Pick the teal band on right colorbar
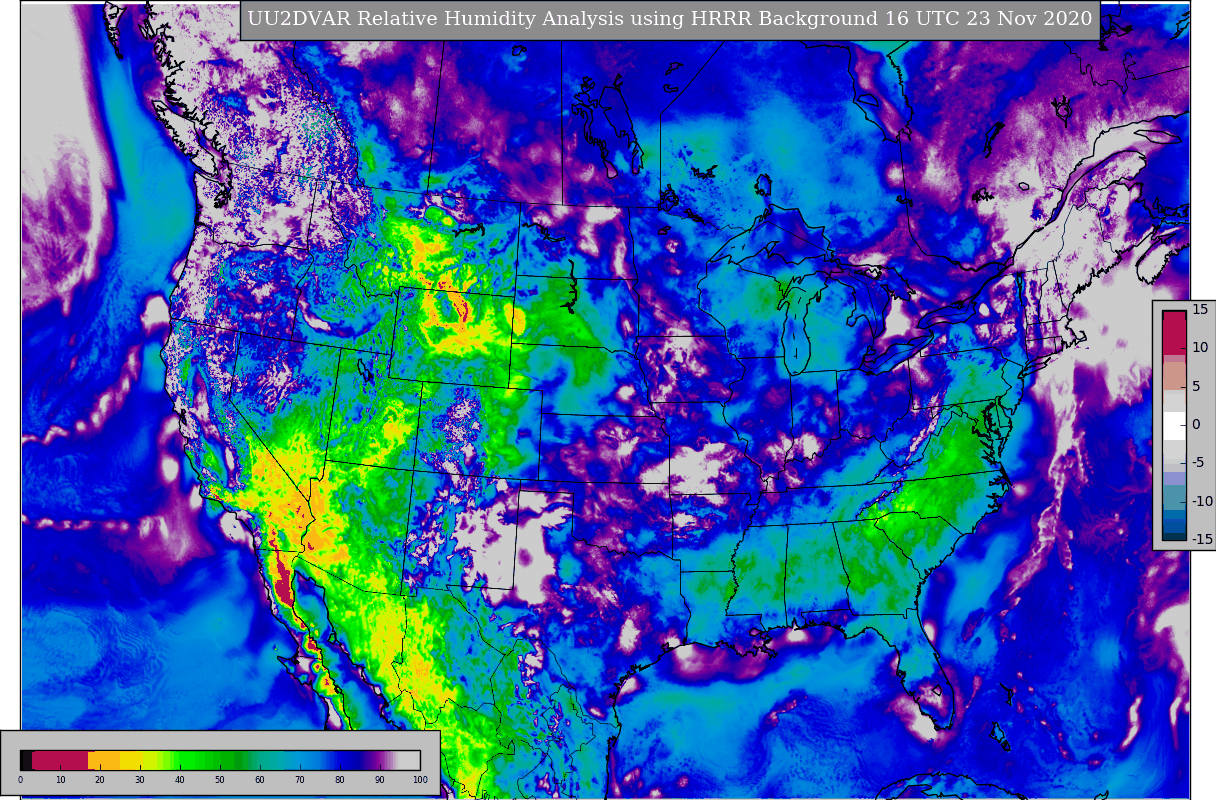Viewport: 1216px width, 800px height. click(x=1174, y=497)
